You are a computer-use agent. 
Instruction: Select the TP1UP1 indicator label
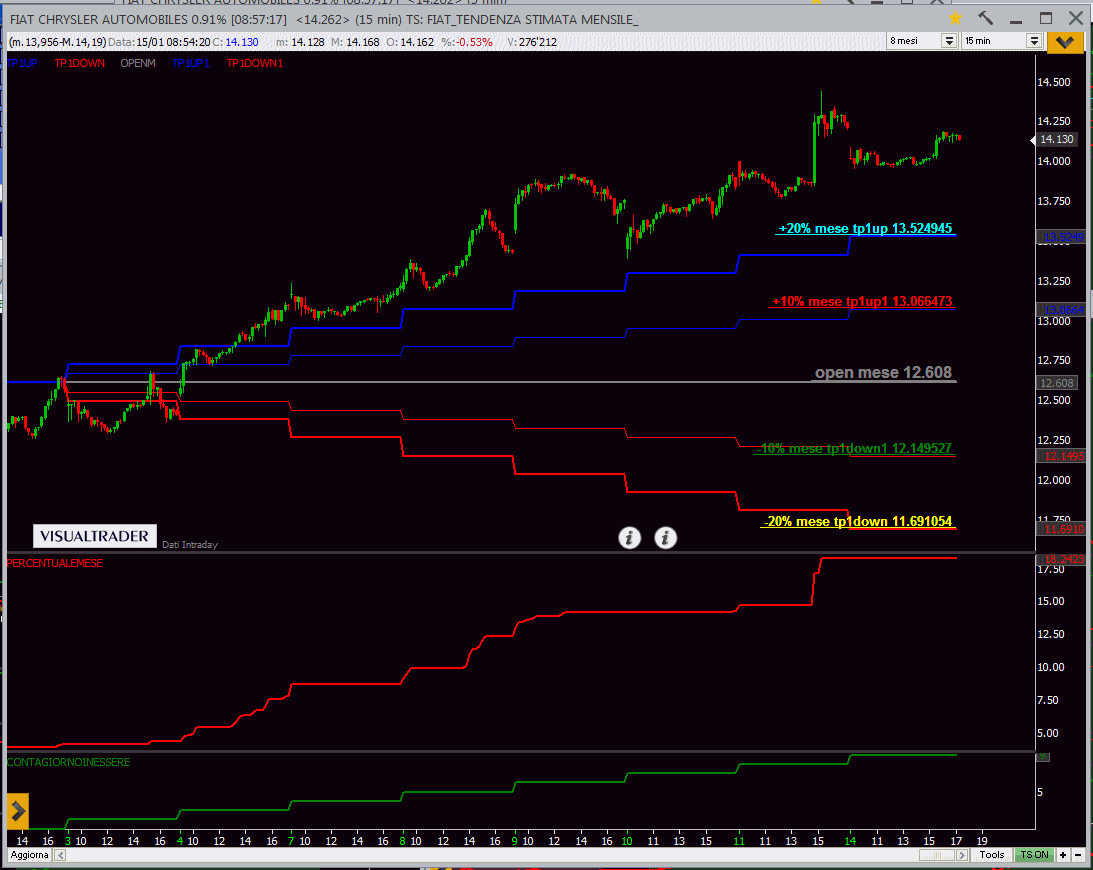point(190,63)
